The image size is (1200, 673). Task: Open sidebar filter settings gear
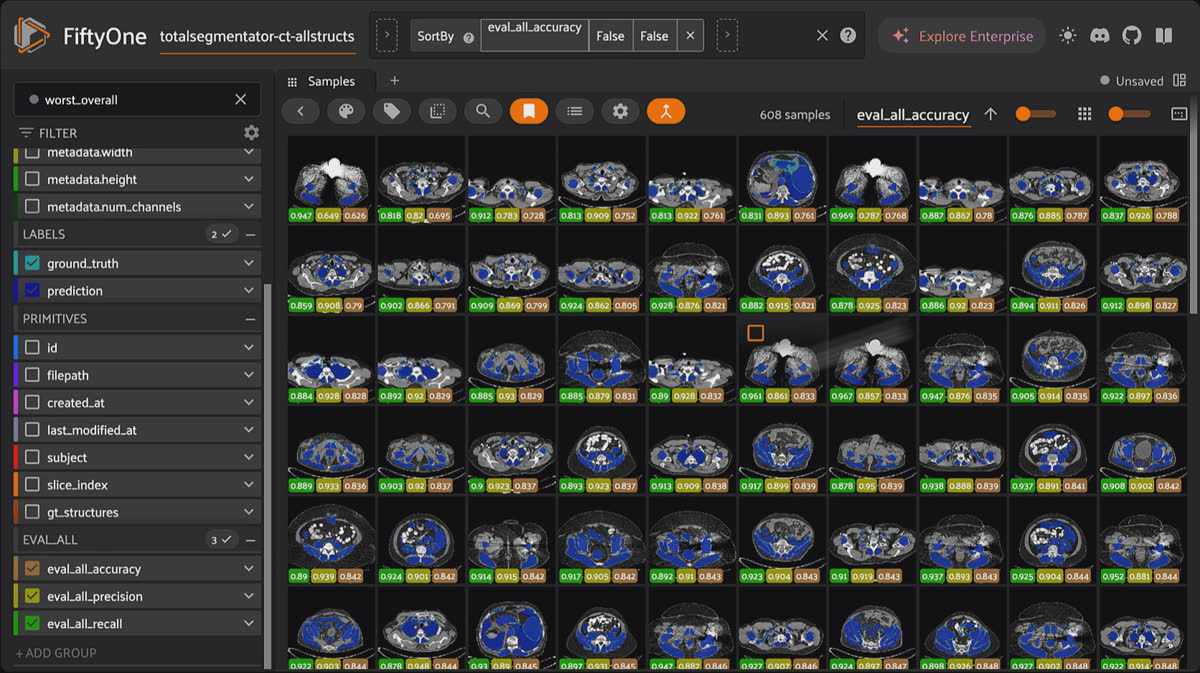pos(251,133)
